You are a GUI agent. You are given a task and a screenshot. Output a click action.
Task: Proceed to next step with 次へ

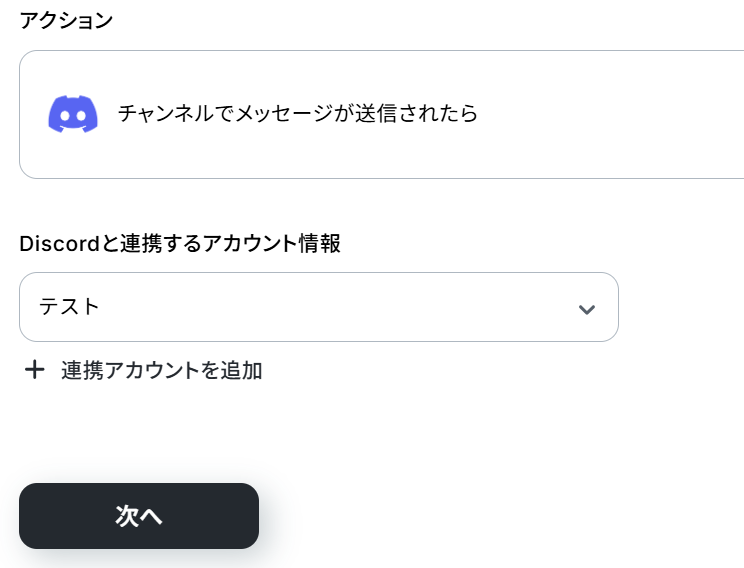(139, 516)
